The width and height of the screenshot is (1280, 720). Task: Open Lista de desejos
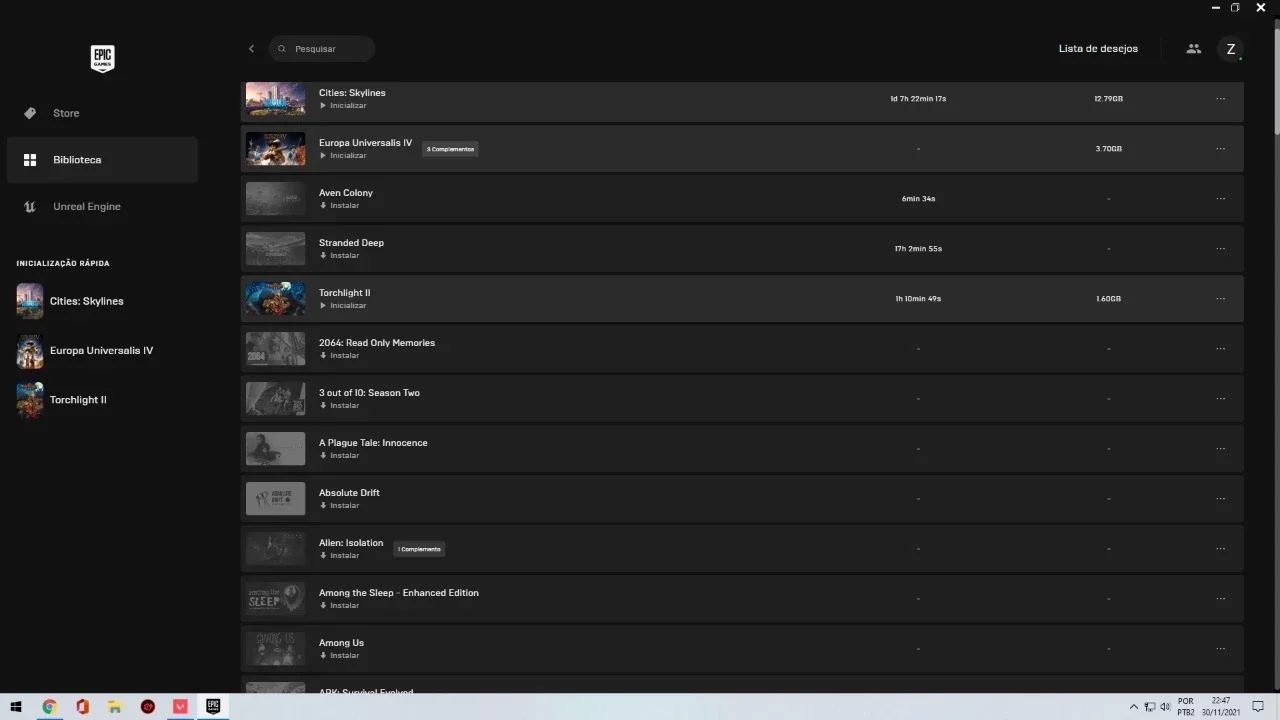click(x=1098, y=49)
